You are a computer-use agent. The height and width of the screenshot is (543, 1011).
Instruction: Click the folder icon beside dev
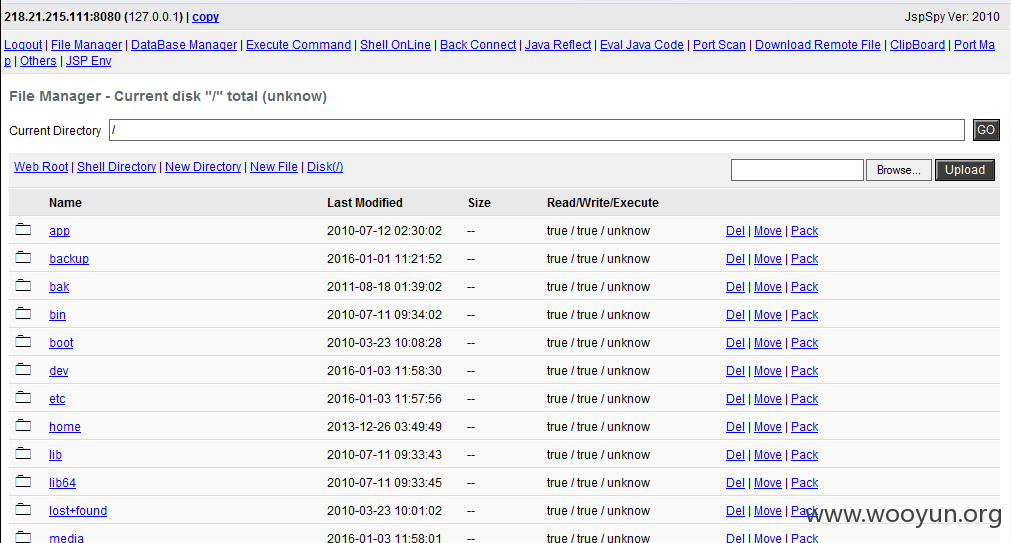coord(23,369)
